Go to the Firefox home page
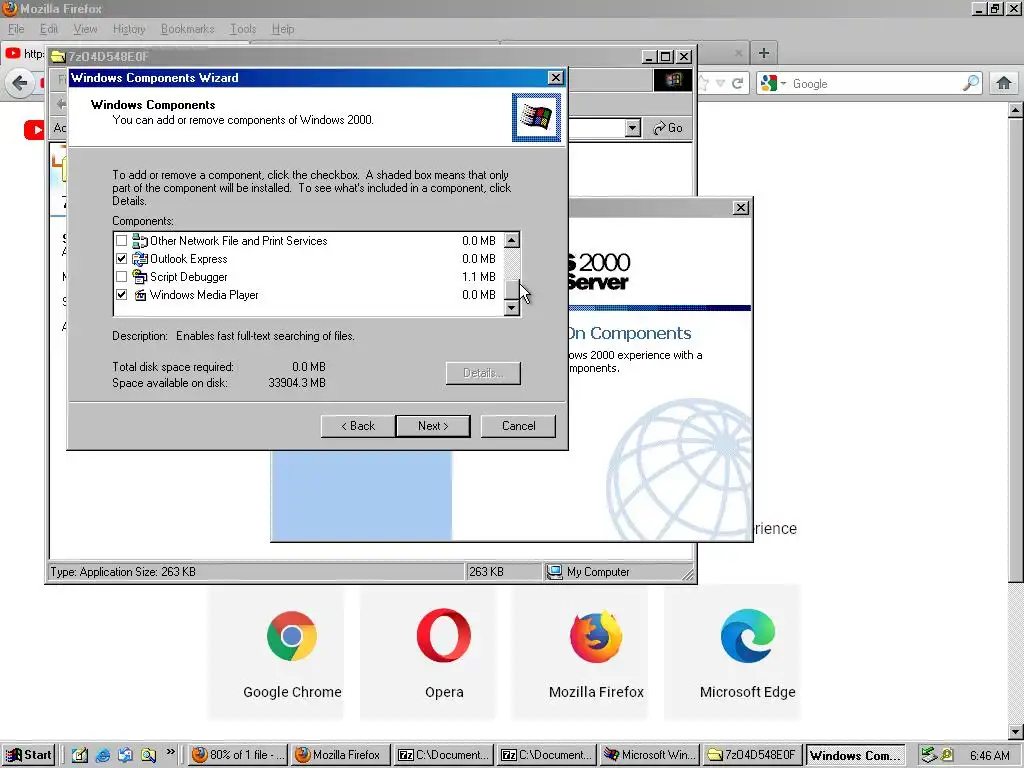 click(x=1004, y=83)
